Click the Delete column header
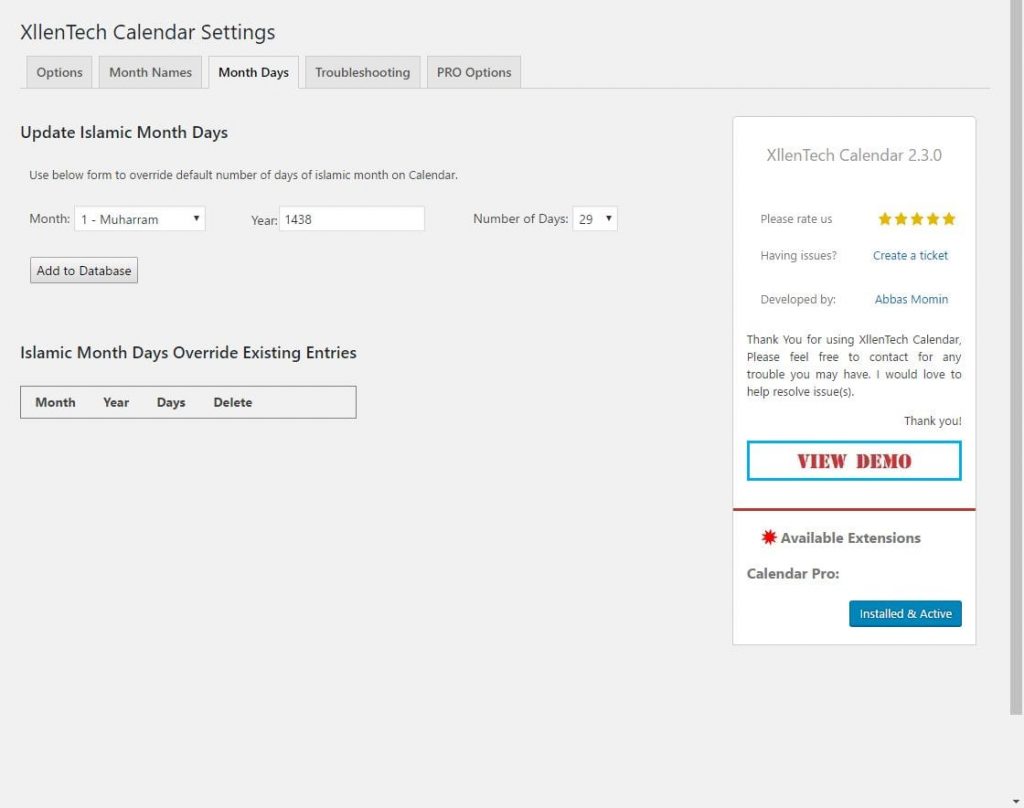The height and width of the screenshot is (808, 1024). (232, 402)
